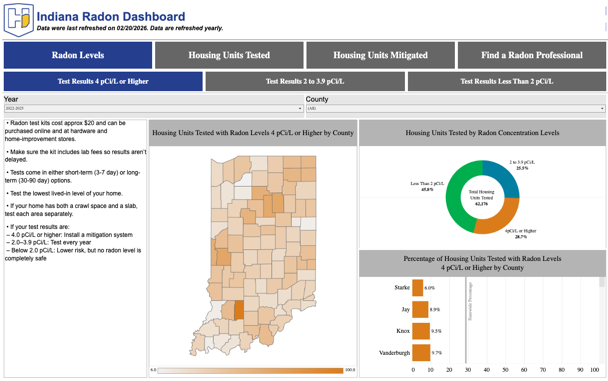
Task: Click the 'Vanderburgh' county label
Action: (x=394, y=353)
